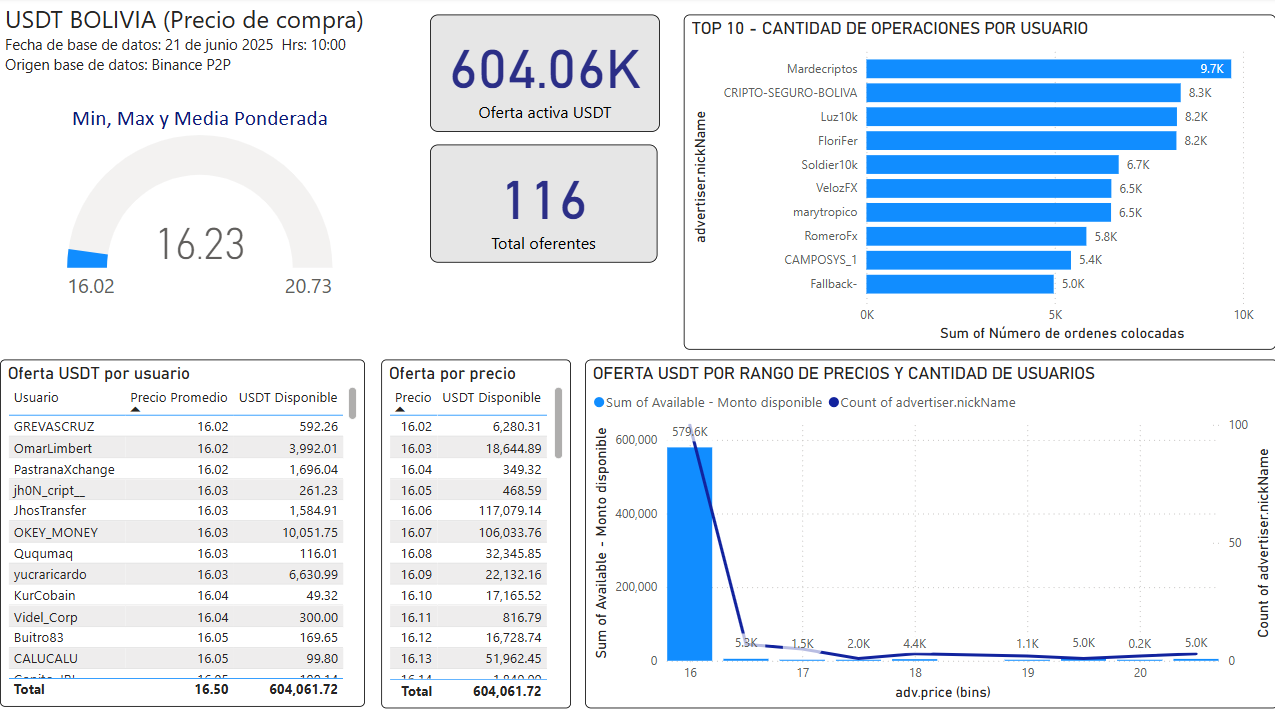Click the dark blue Count of advertiser.nickName legend dot
Viewport: 1275px width, 718px height.
pos(833,402)
